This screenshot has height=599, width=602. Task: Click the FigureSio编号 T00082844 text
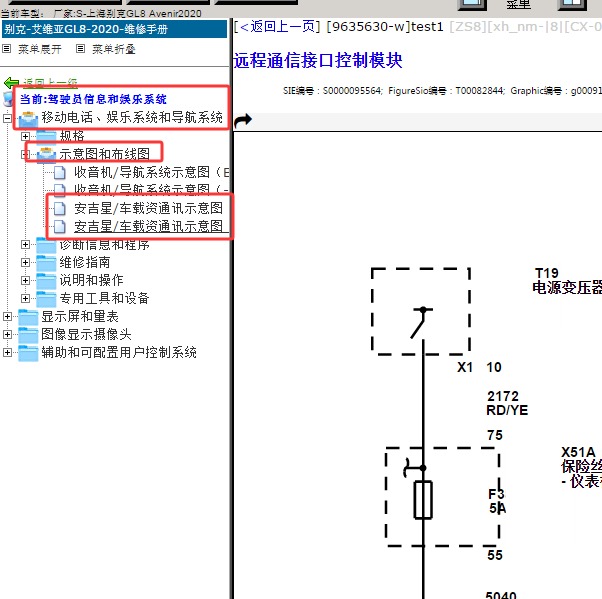click(x=446, y=91)
